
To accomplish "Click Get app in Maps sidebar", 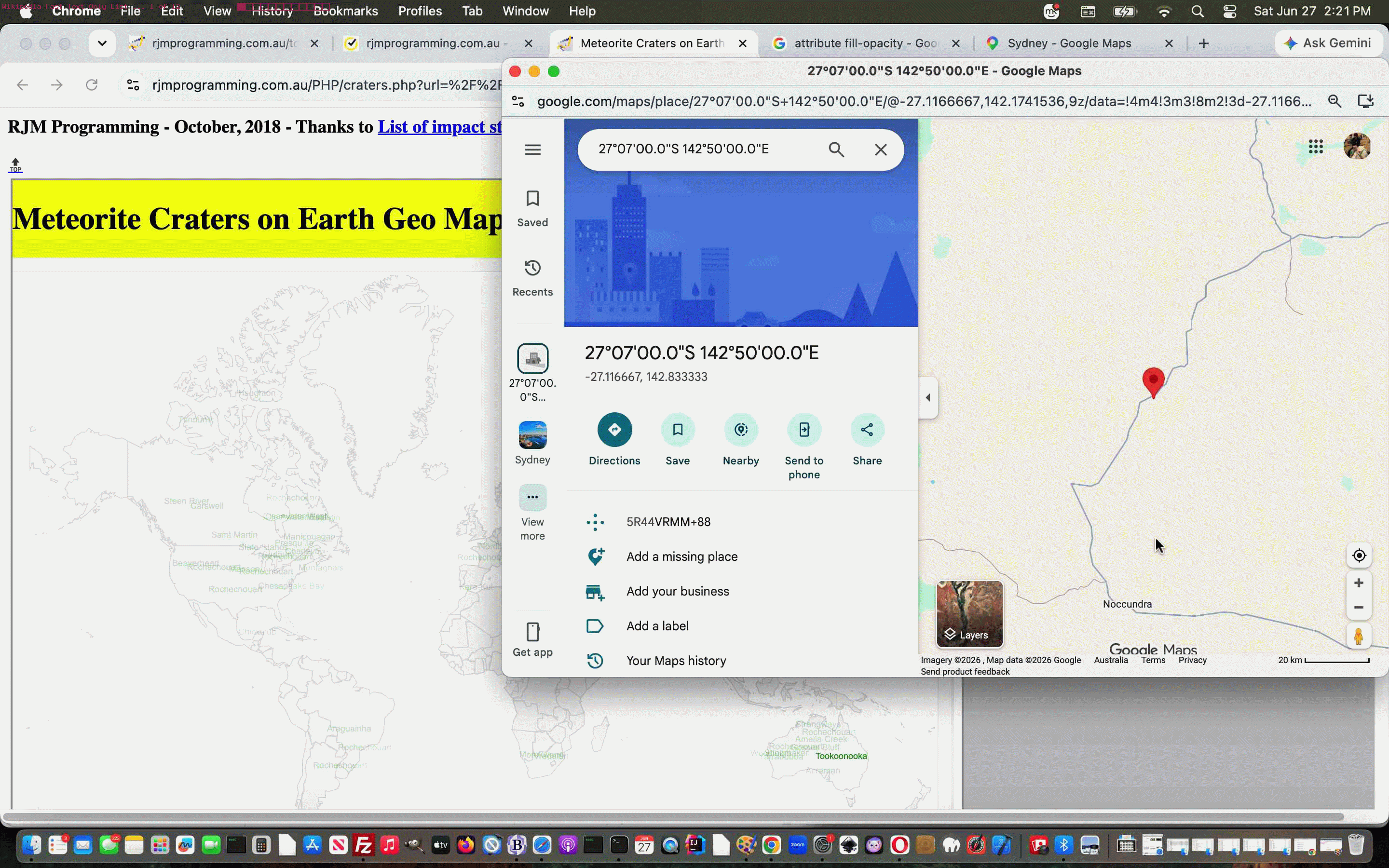I will pyautogui.click(x=532, y=639).
